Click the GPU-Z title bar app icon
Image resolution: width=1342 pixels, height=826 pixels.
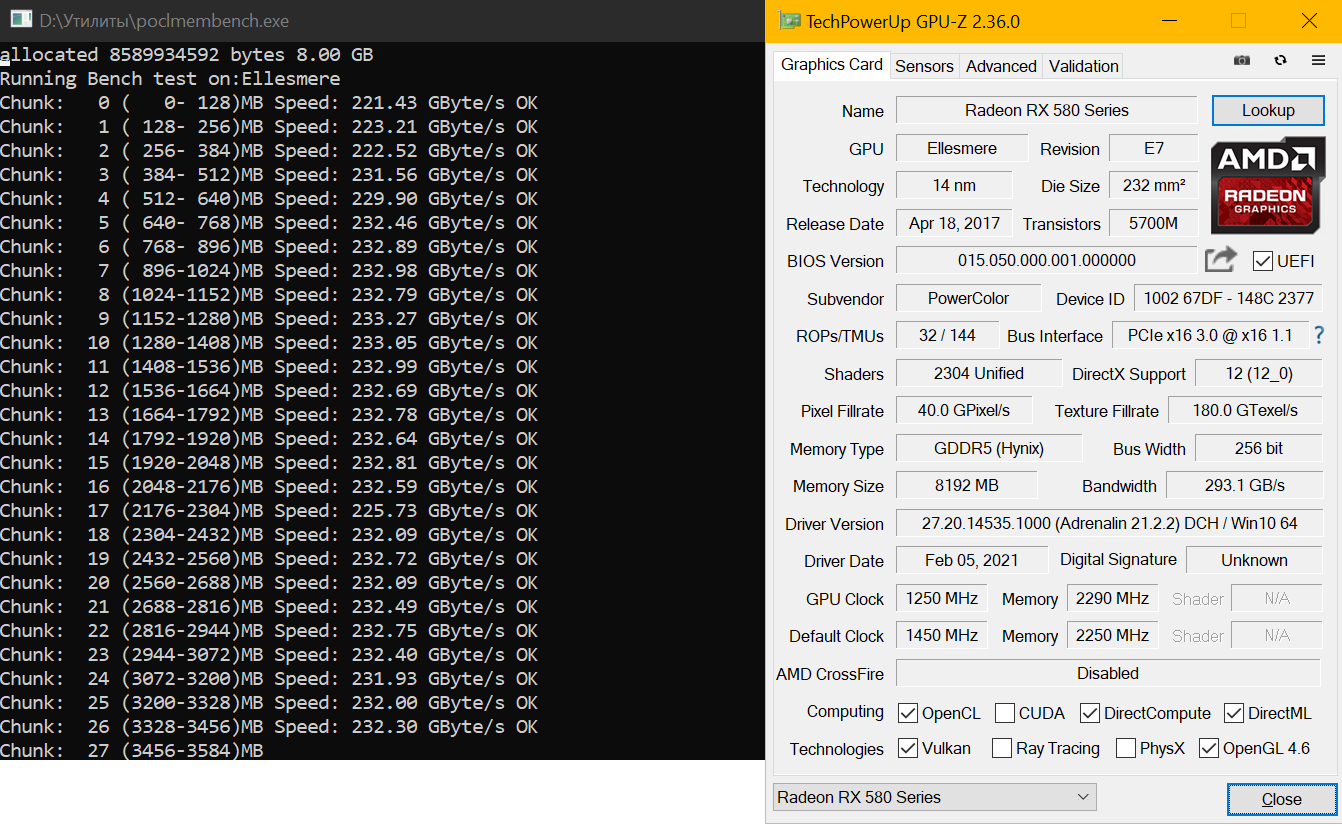tap(789, 21)
